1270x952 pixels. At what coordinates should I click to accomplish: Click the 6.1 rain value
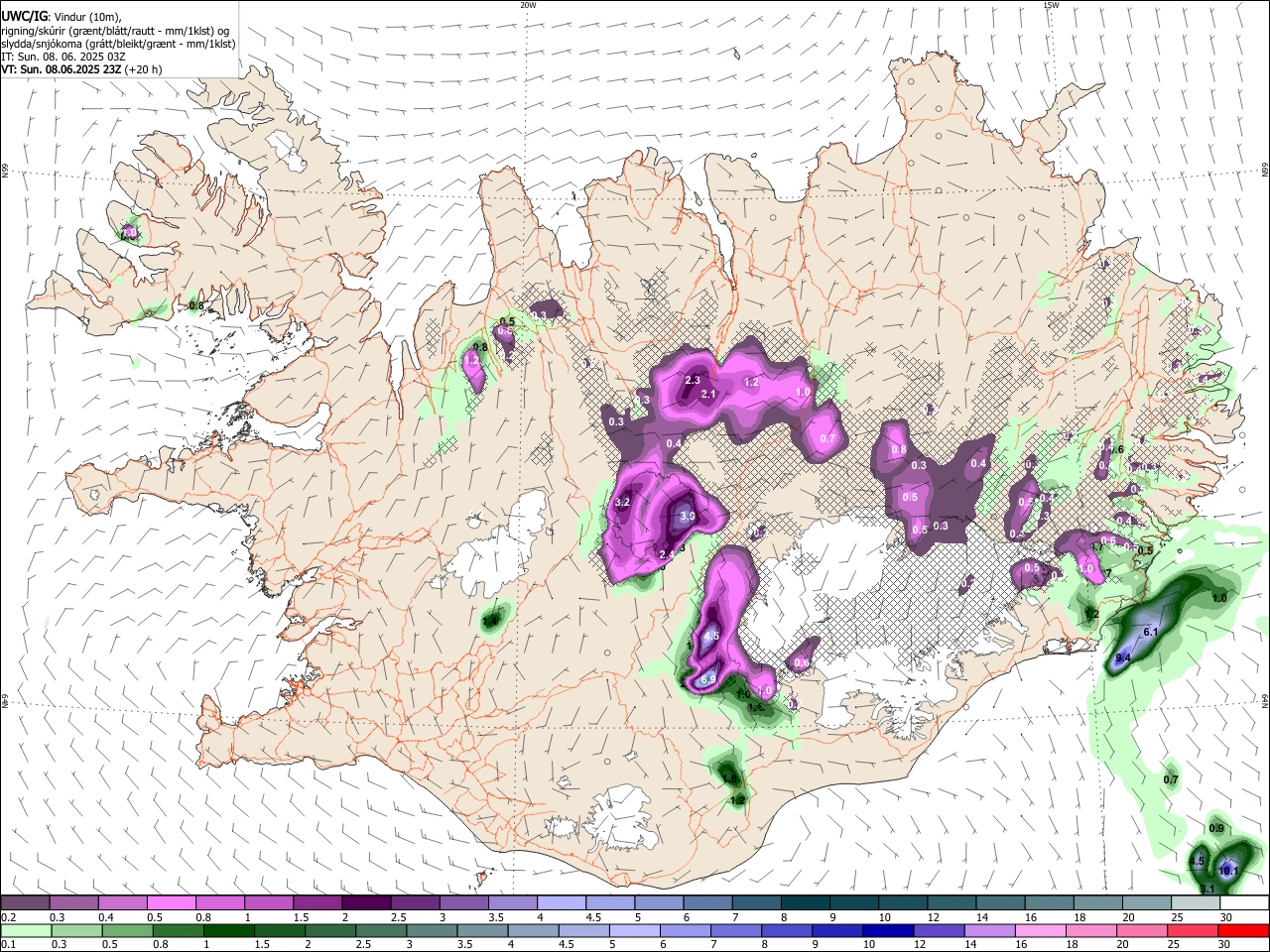point(1152,632)
